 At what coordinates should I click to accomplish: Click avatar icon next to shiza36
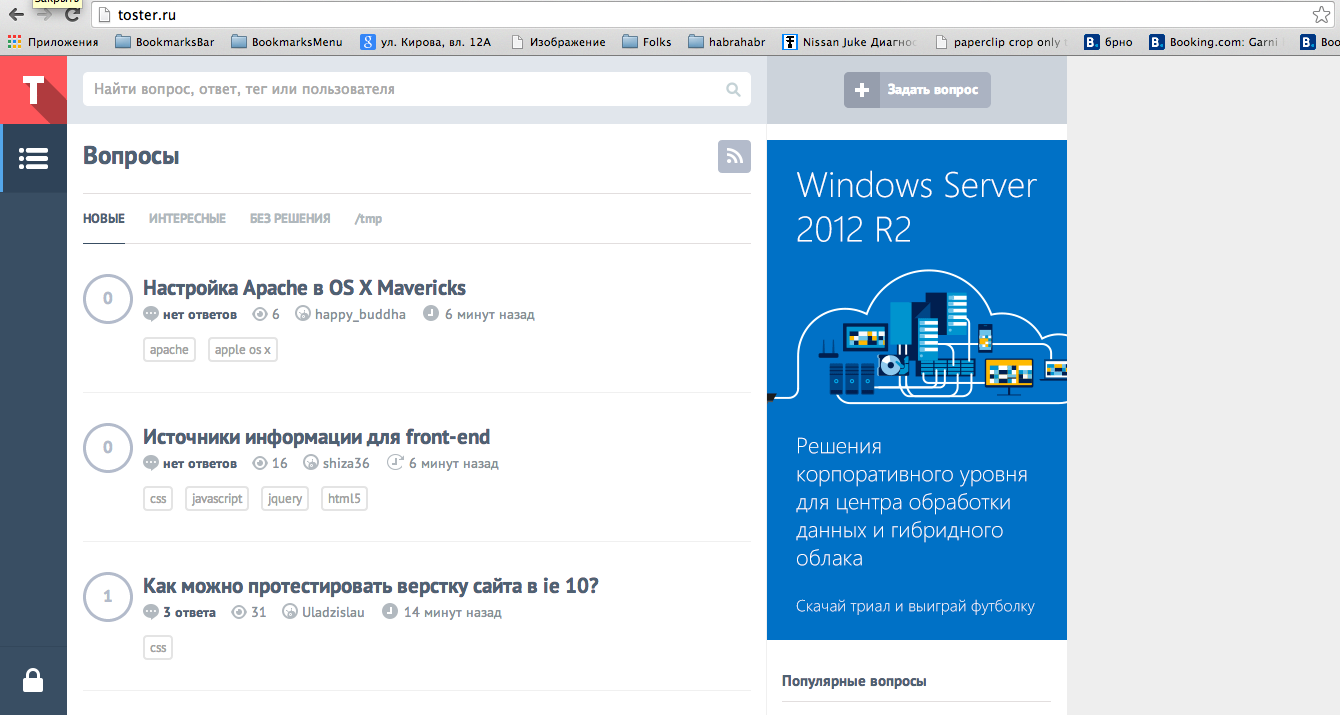point(311,463)
